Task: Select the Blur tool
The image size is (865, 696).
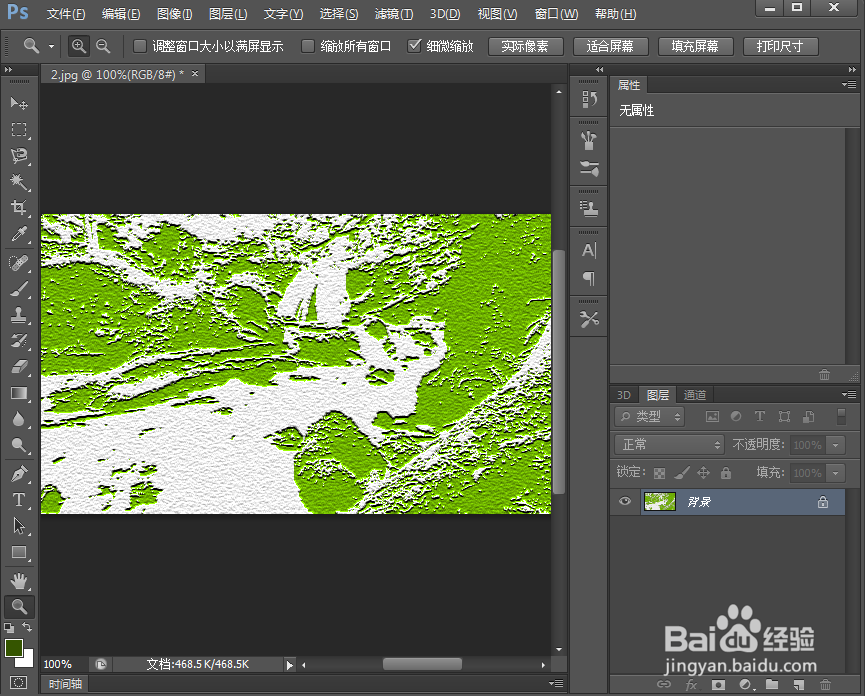Action: [19, 419]
